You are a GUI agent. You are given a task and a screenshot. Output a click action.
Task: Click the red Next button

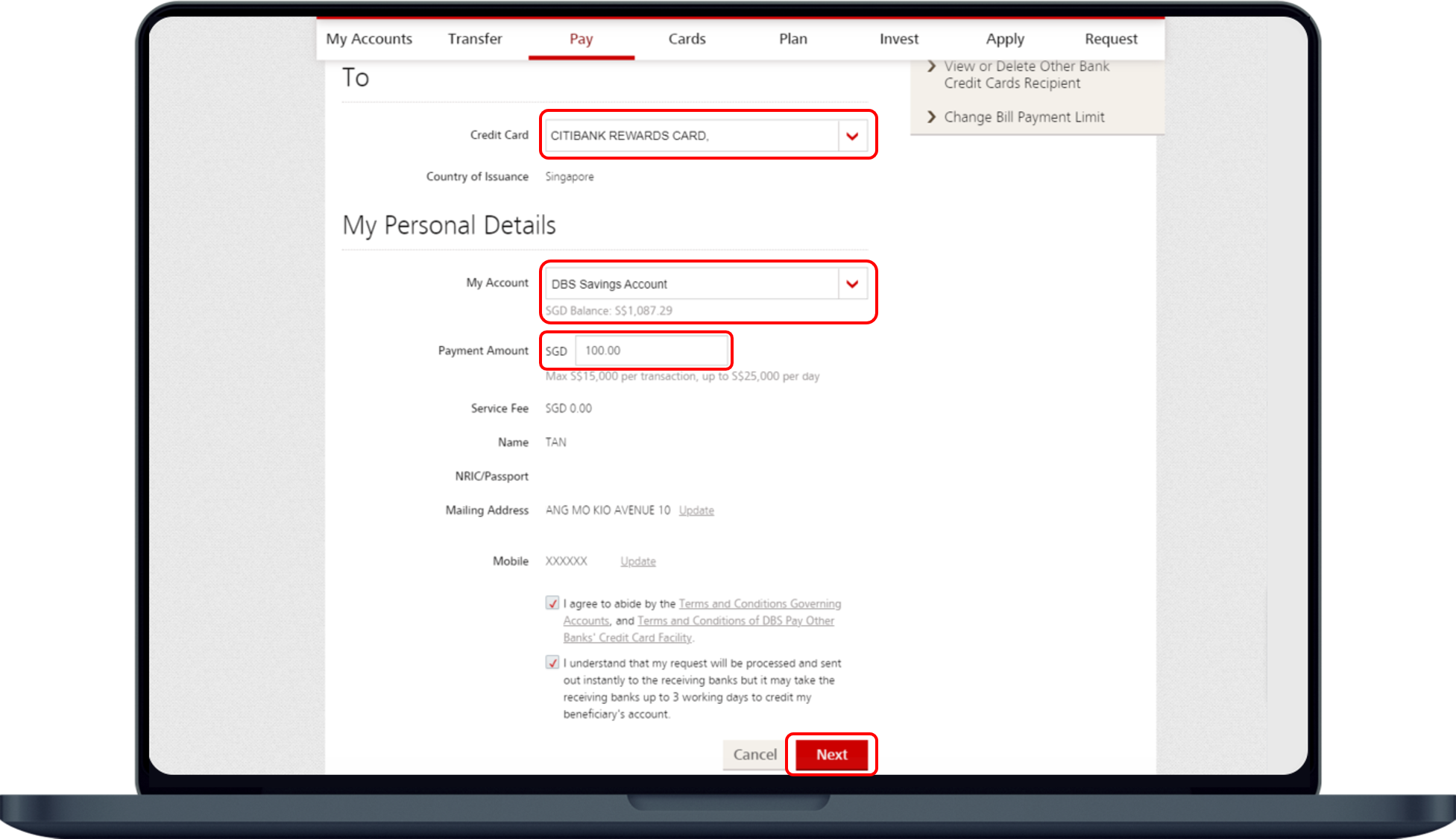tap(831, 755)
